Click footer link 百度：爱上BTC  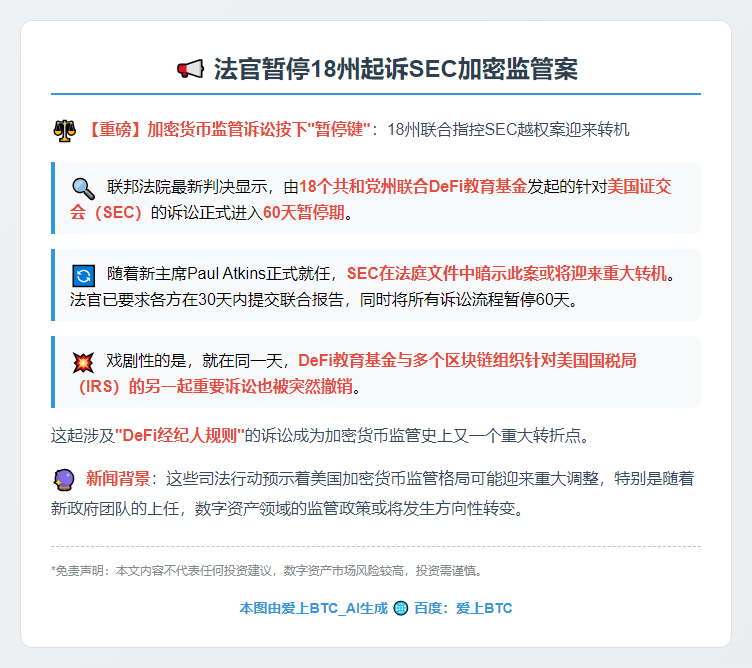[463, 608]
